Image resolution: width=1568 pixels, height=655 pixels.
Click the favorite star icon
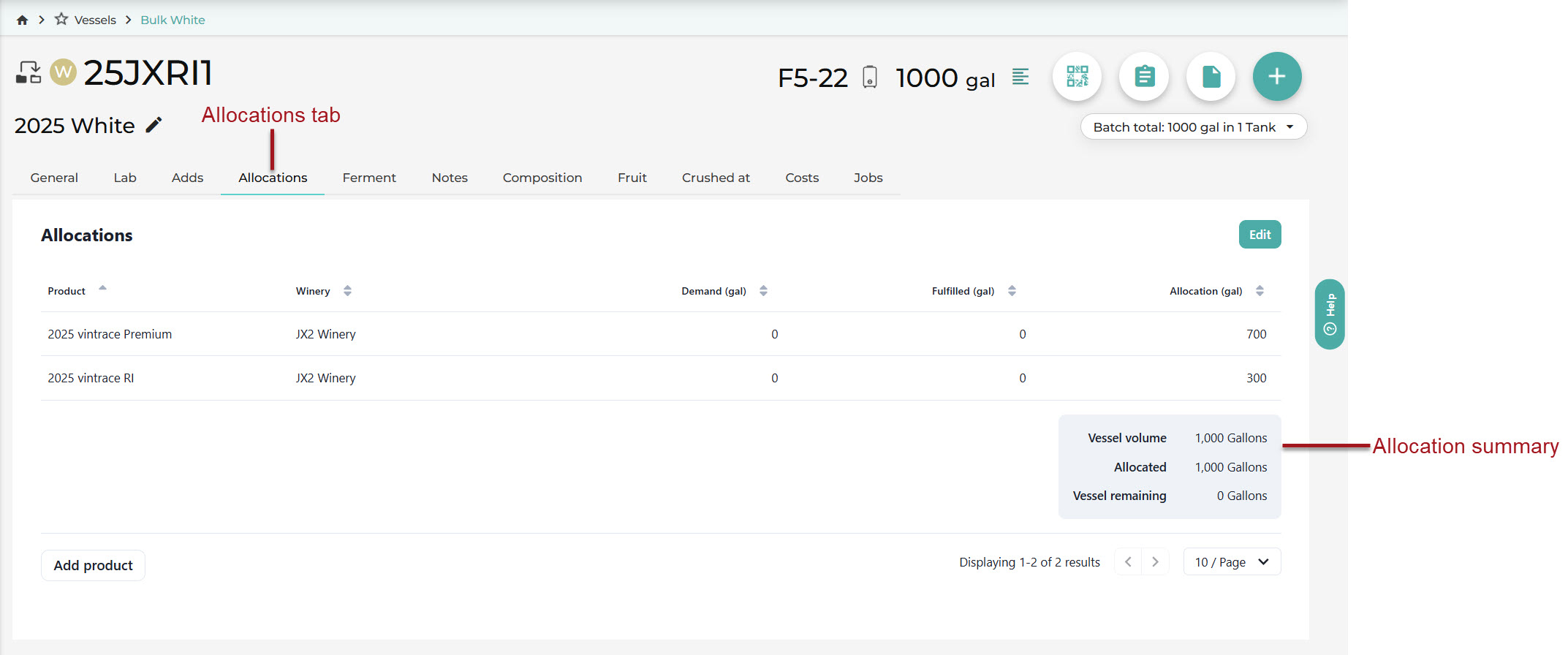61,19
